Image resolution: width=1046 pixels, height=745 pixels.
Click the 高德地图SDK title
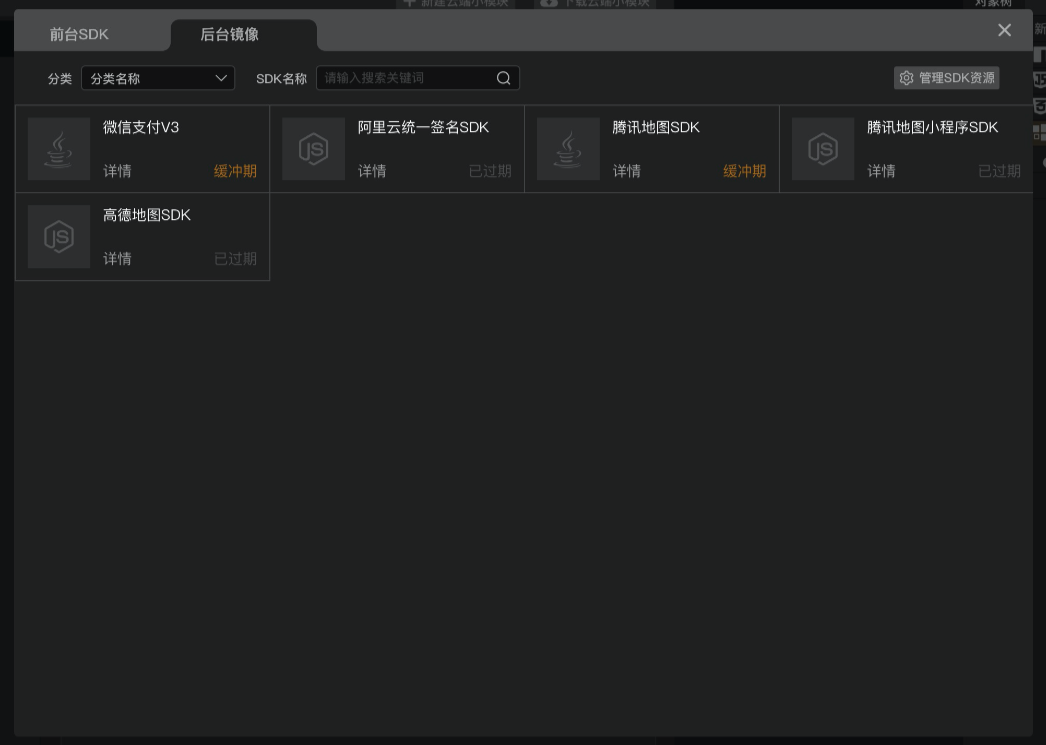click(x=147, y=215)
